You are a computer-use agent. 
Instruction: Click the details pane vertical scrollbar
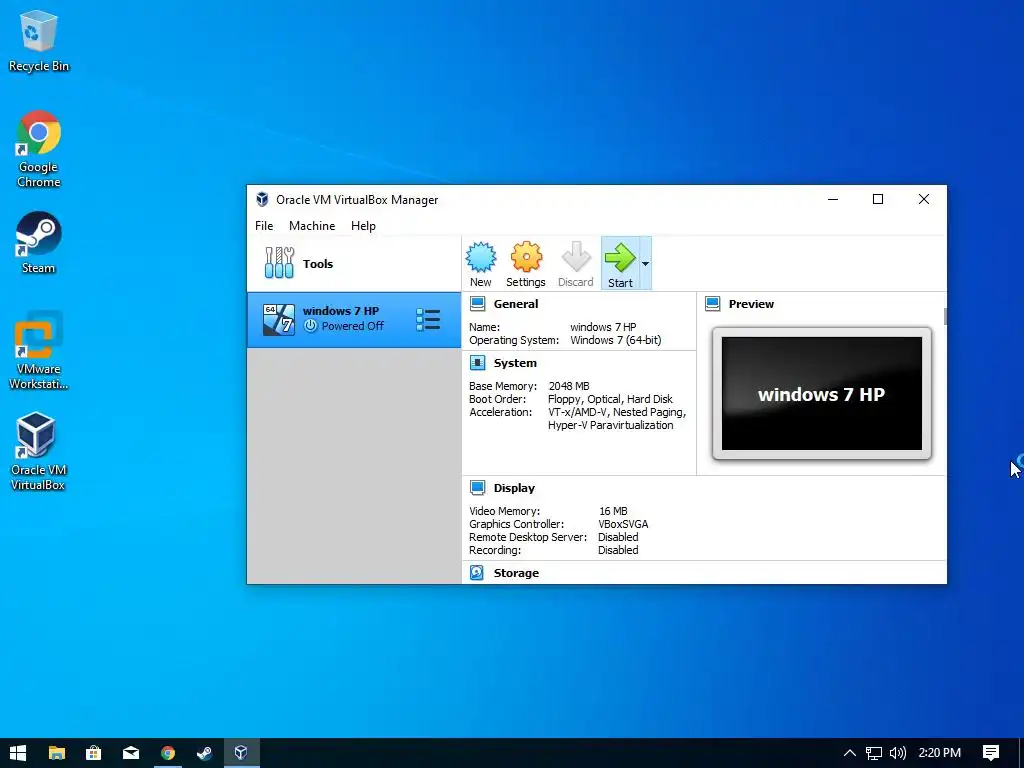pyautogui.click(x=945, y=316)
